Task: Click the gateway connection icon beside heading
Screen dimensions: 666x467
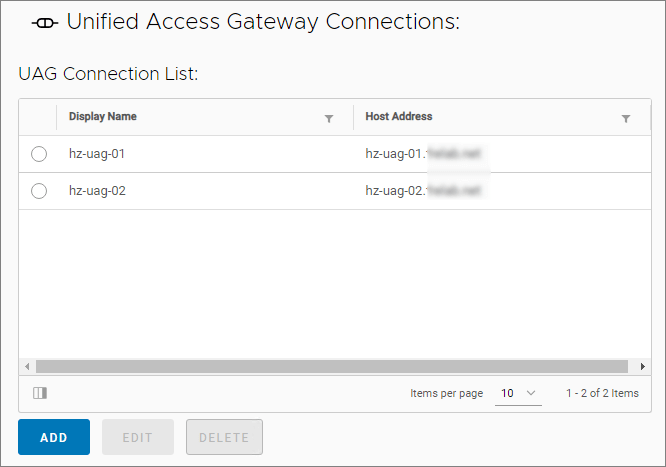Action: (46, 23)
